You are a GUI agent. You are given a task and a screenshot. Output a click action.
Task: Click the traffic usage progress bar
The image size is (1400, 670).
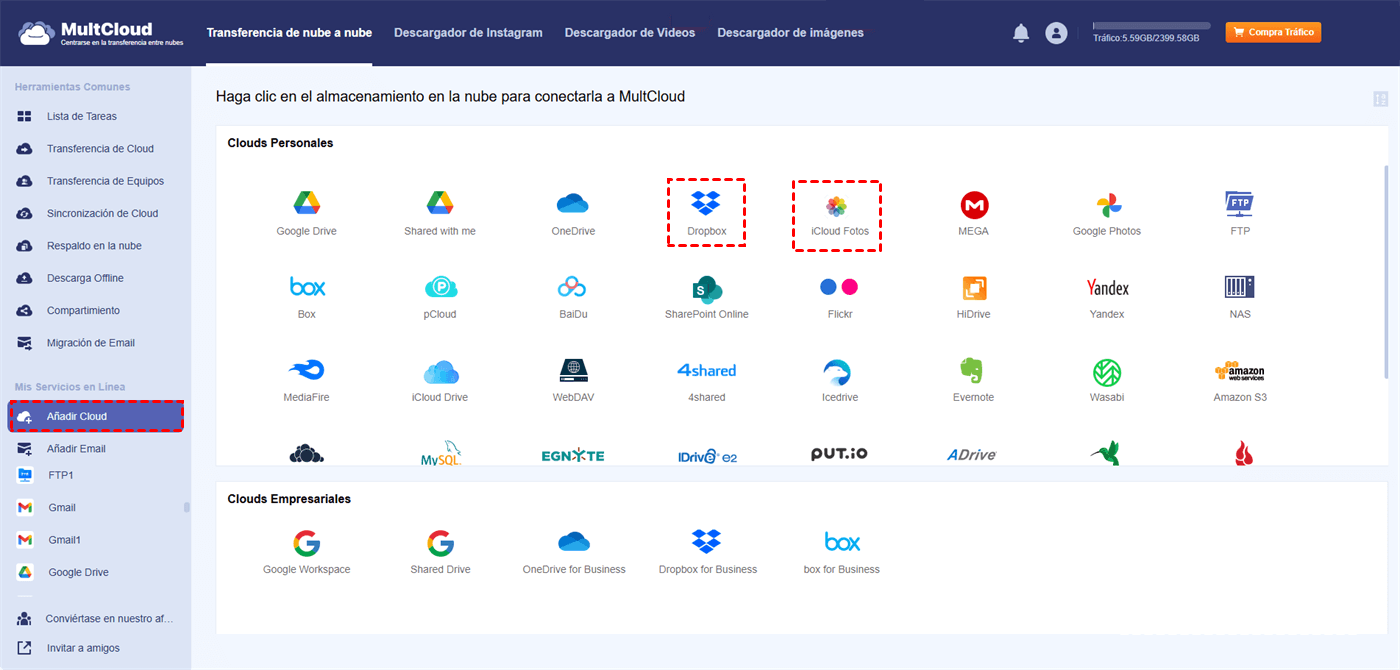click(x=1151, y=26)
